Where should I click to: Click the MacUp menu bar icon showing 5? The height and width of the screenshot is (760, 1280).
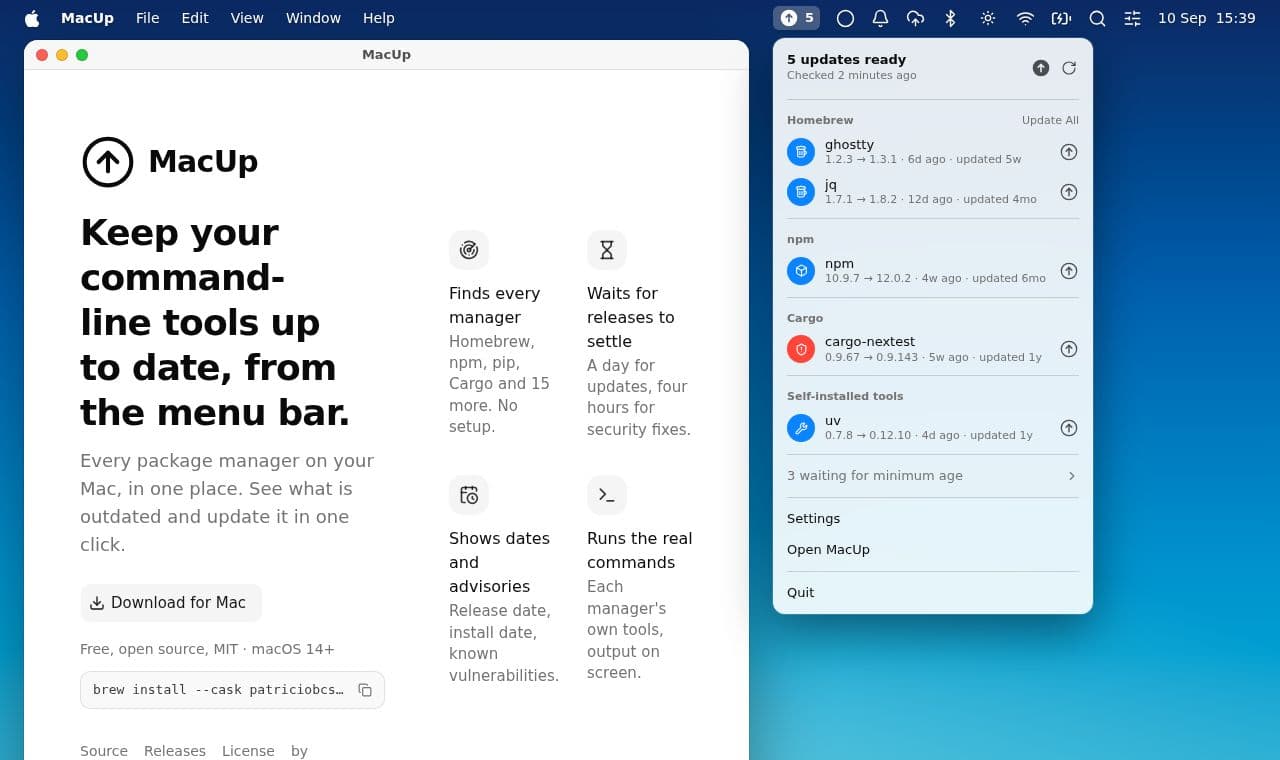point(796,18)
